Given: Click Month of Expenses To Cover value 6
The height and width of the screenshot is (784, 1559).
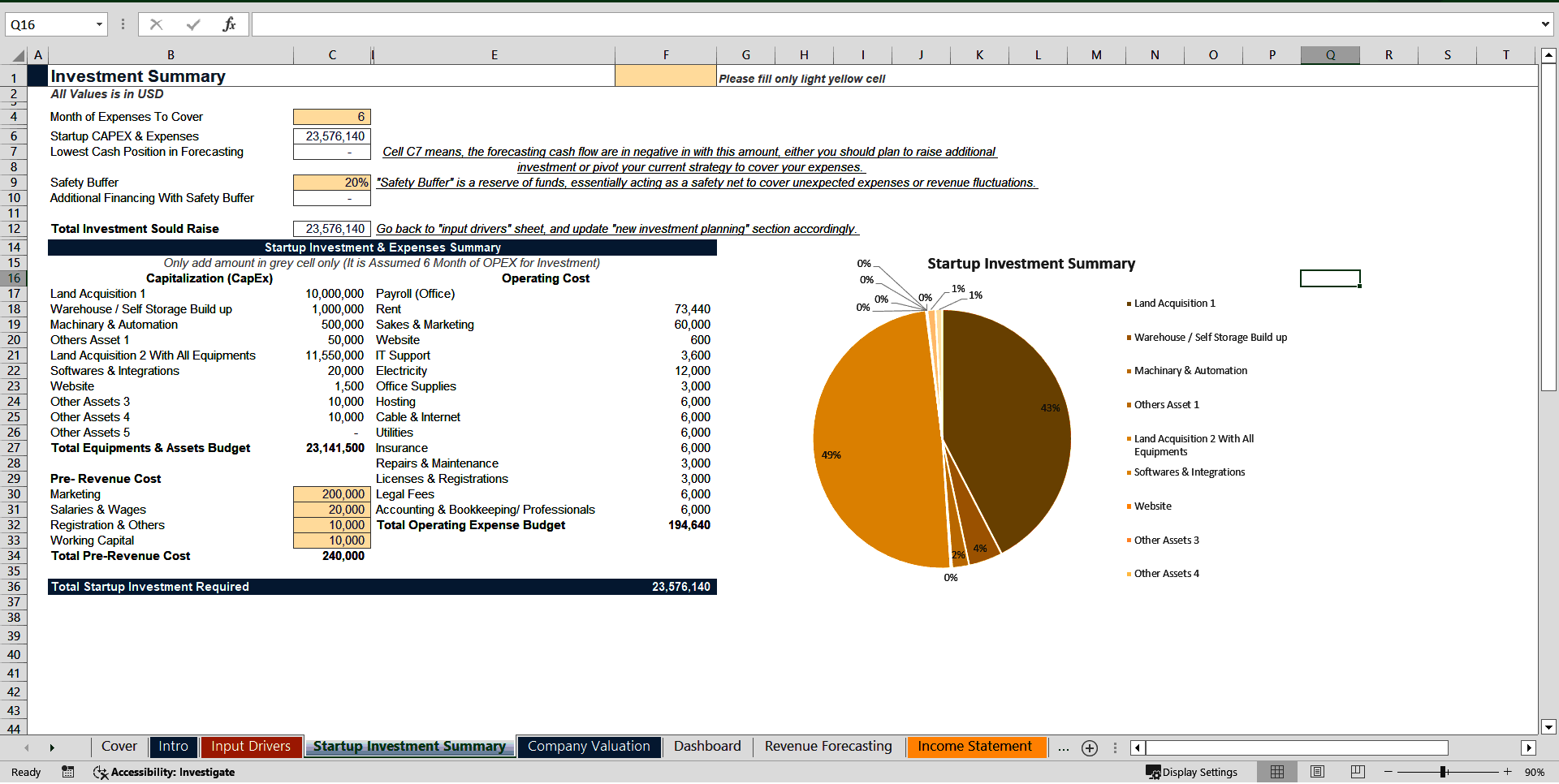Looking at the screenshot, I should pyautogui.click(x=332, y=117).
